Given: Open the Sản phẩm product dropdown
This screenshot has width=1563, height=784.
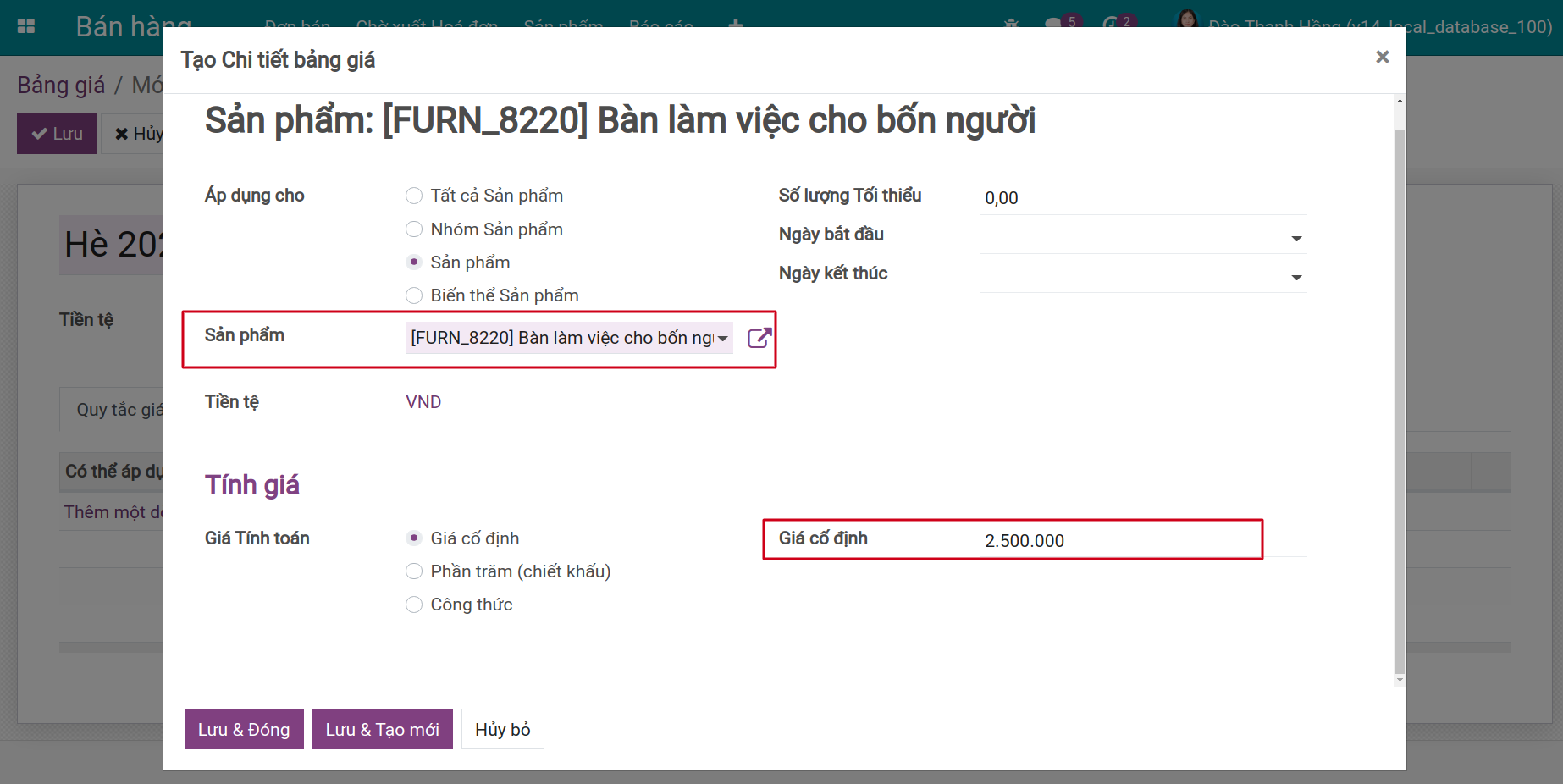Looking at the screenshot, I should (569, 338).
